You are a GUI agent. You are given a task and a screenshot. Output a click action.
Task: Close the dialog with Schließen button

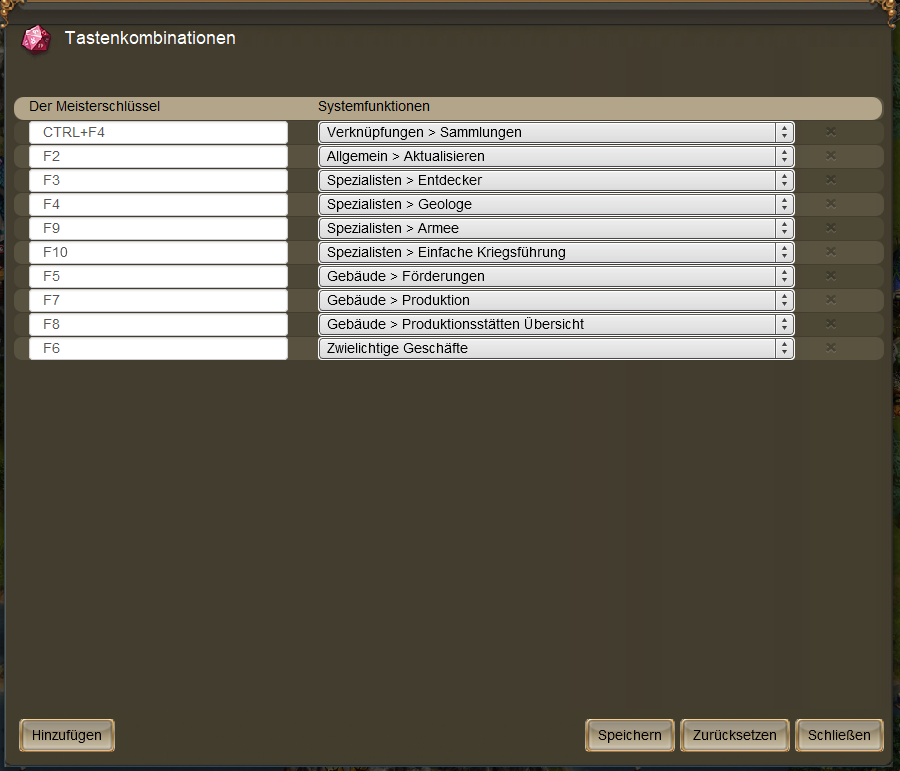[x=839, y=735]
